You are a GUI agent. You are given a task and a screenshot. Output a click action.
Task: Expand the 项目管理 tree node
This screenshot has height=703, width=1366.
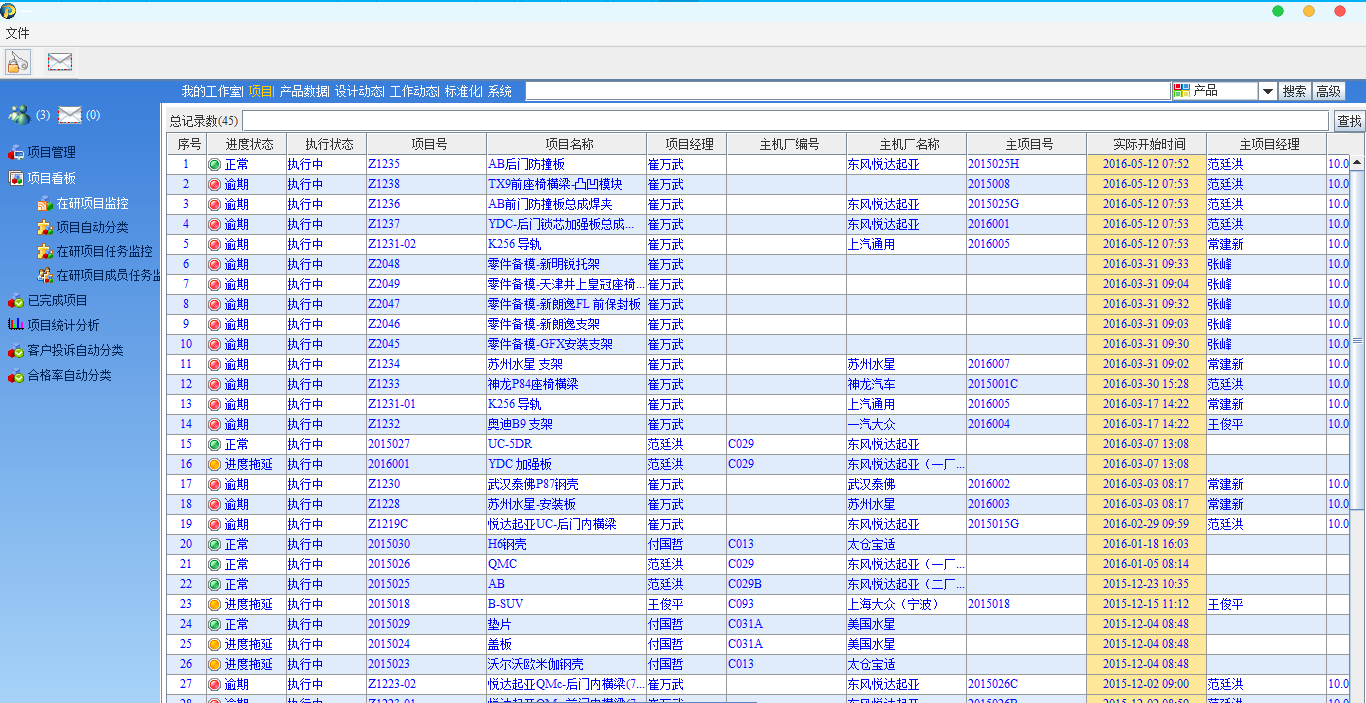16,153
